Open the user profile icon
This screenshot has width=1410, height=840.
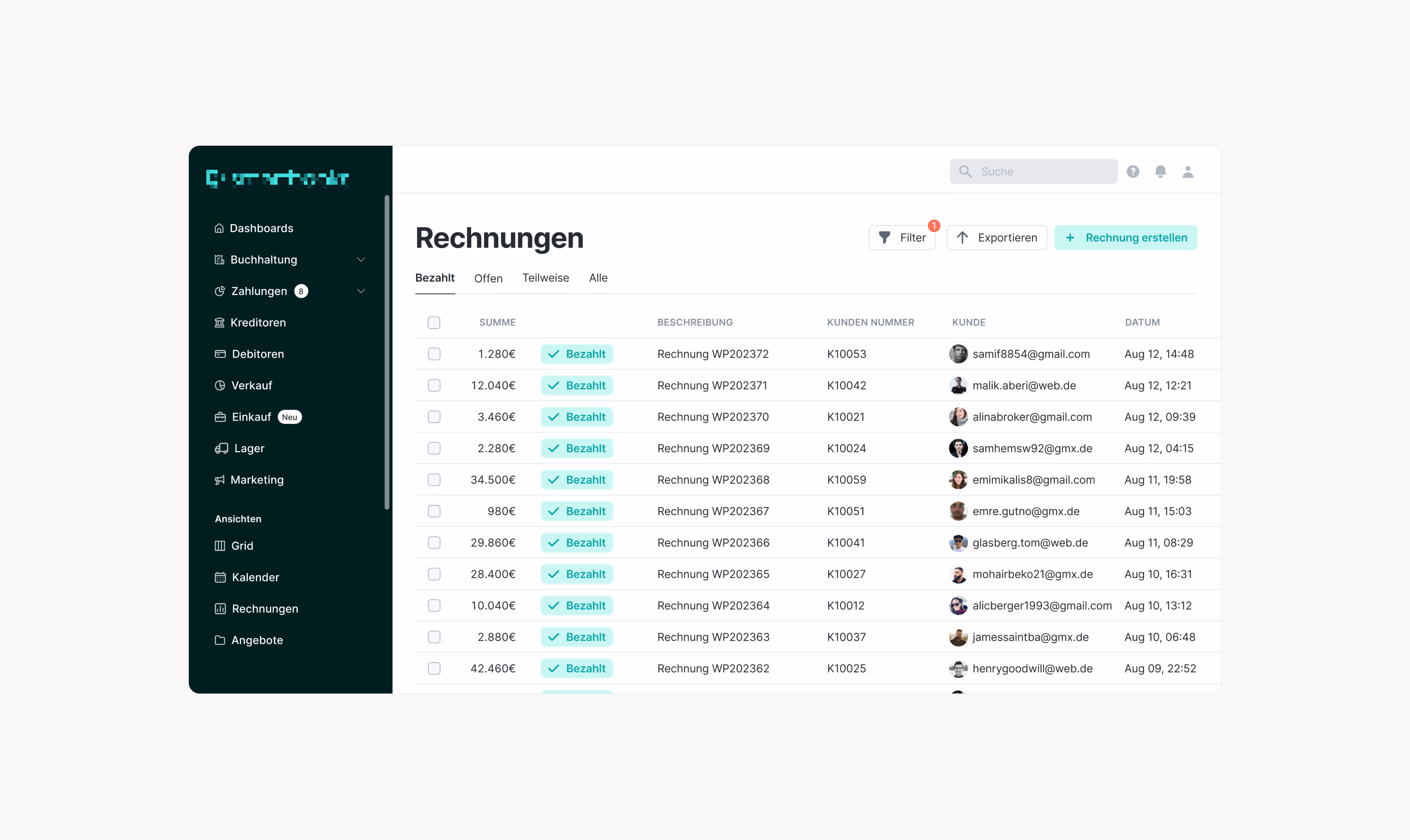point(1187,172)
